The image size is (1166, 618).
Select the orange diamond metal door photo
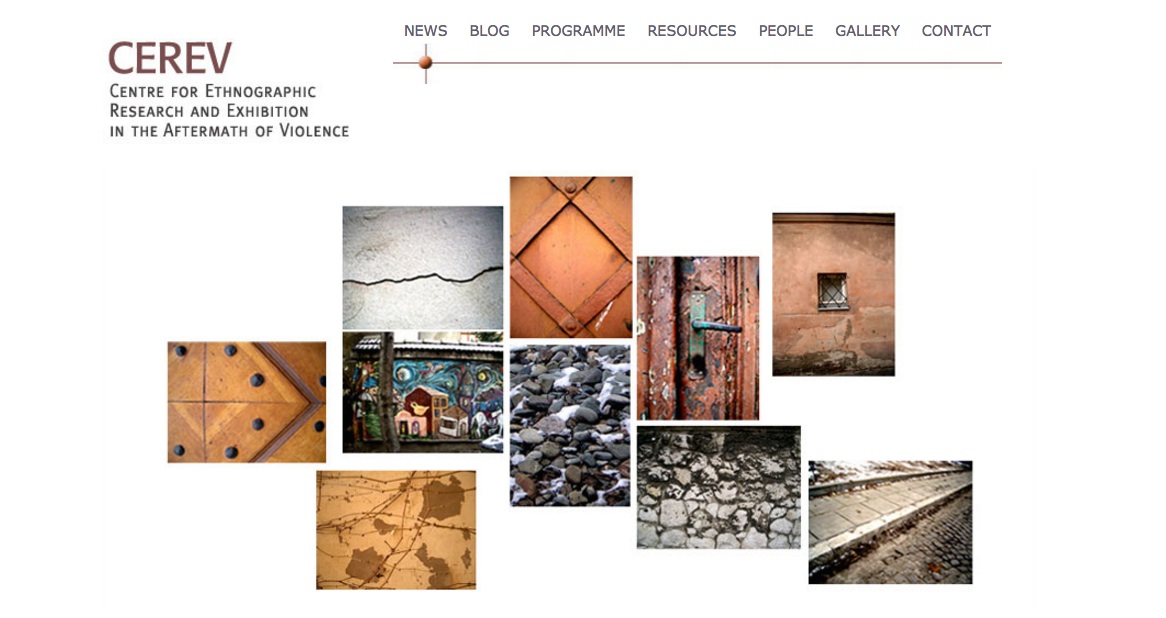[x=571, y=257]
